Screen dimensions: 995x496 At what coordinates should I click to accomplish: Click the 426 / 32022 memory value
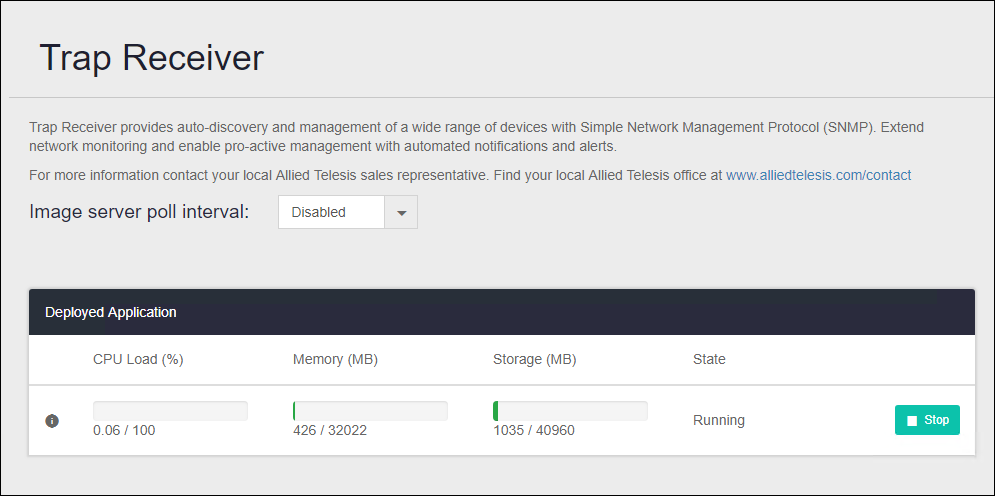[329, 431]
